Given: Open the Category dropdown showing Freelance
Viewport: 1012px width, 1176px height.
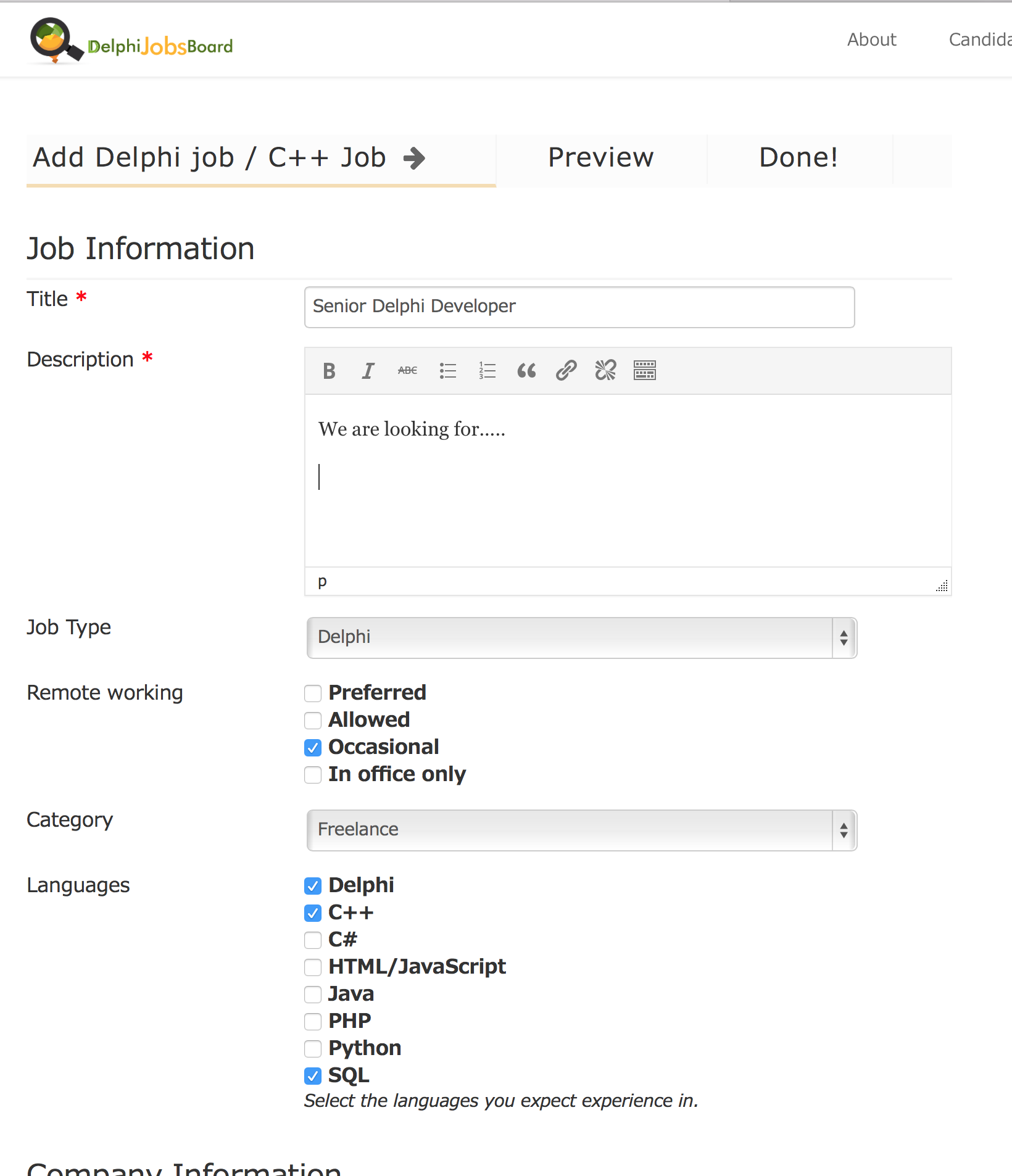Looking at the screenshot, I should tap(581, 830).
